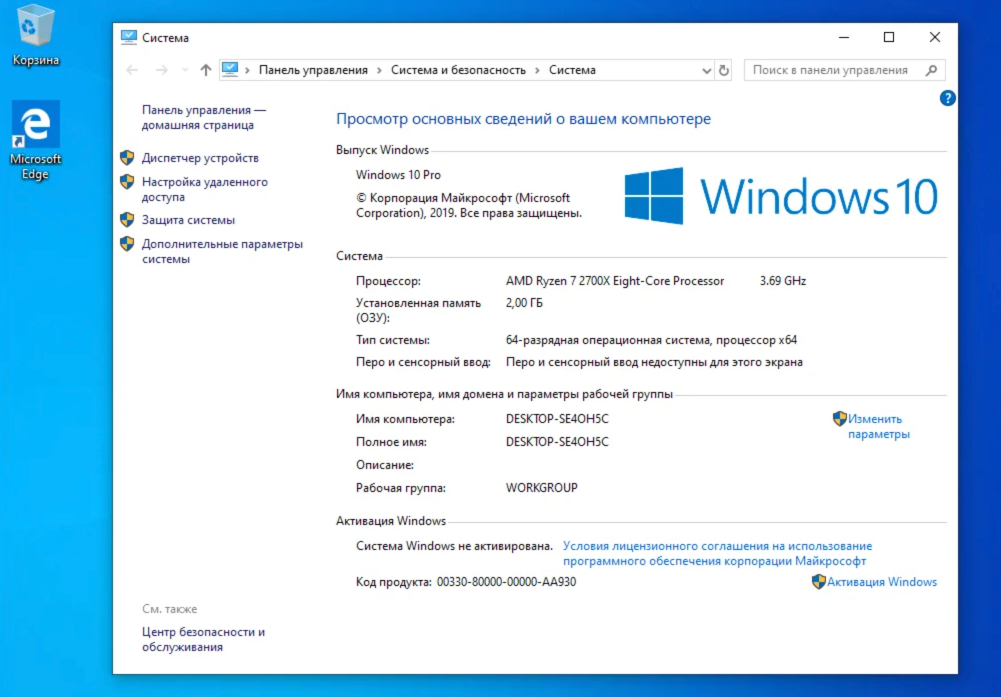This screenshot has height=697, width=1001.
Task: Go forward with the forward arrow
Action: tap(162, 70)
